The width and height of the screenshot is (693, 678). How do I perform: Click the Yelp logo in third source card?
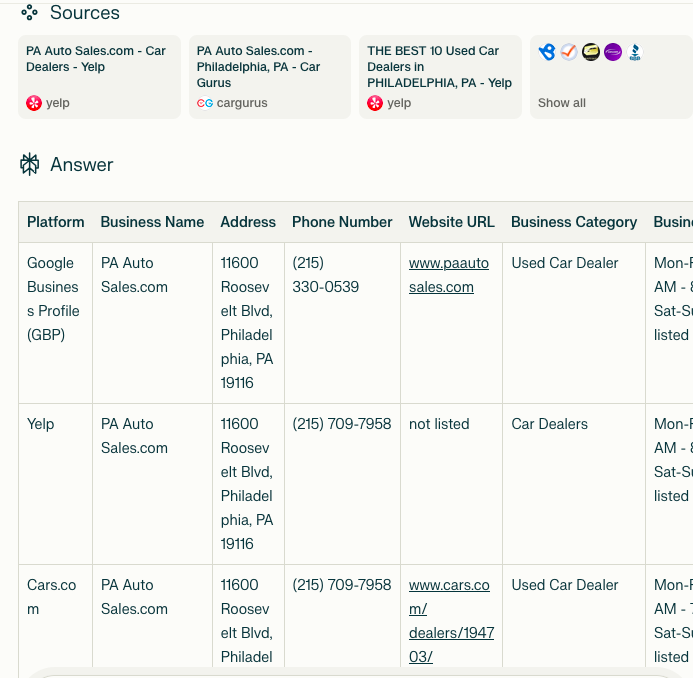[x=375, y=103]
